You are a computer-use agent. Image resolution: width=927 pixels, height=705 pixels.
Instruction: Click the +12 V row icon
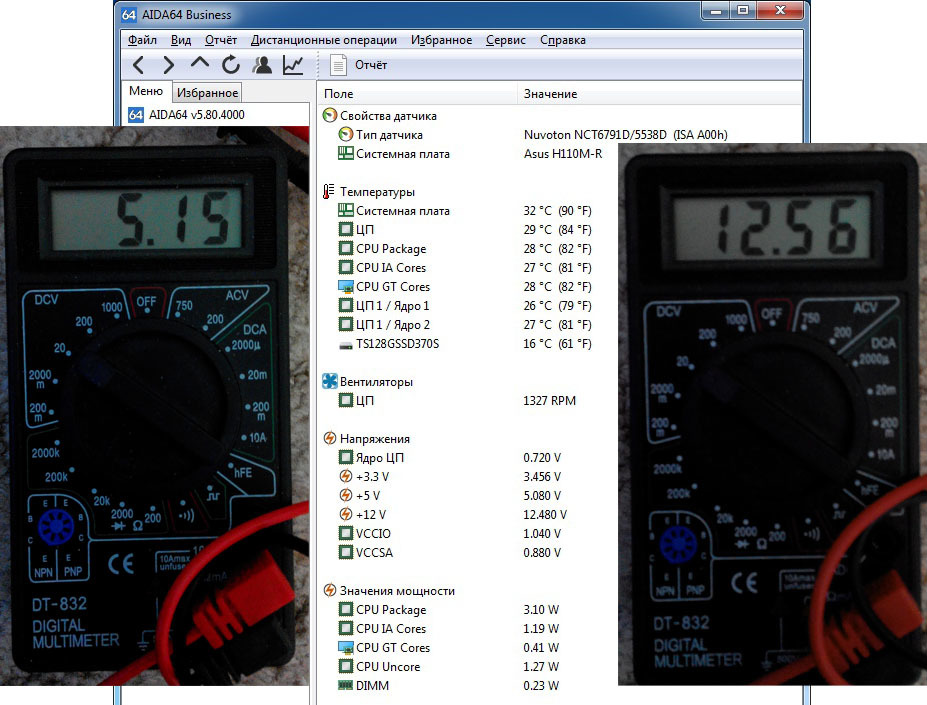pyautogui.click(x=346, y=514)
